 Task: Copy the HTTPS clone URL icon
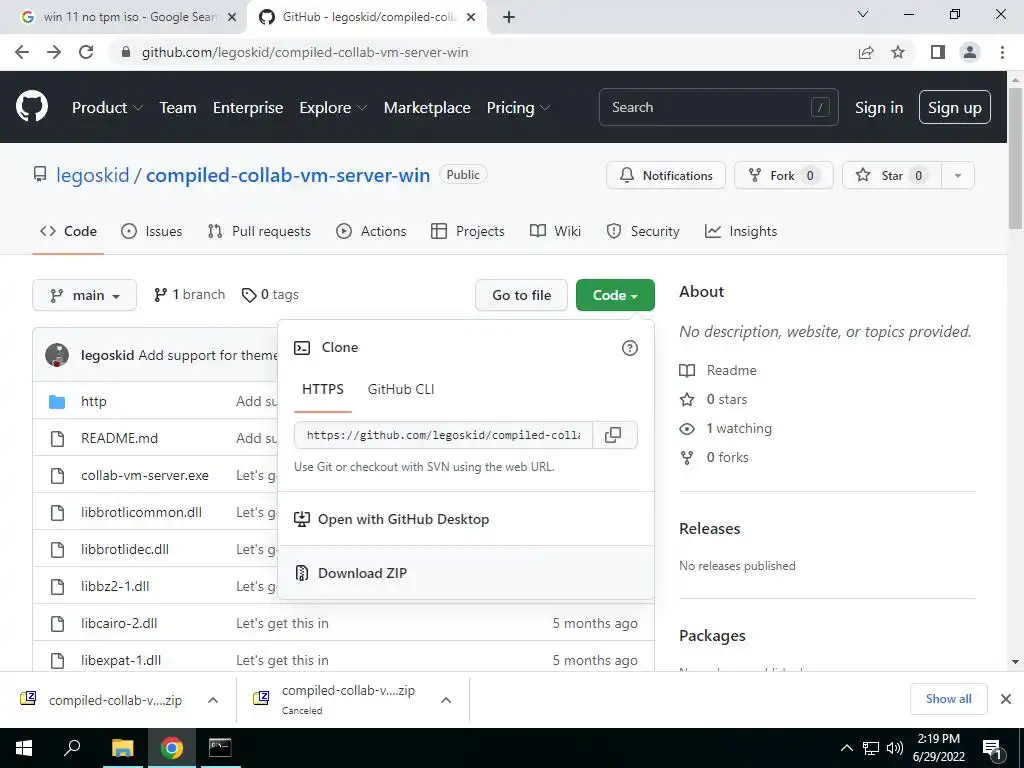click(x=613, y=435)
